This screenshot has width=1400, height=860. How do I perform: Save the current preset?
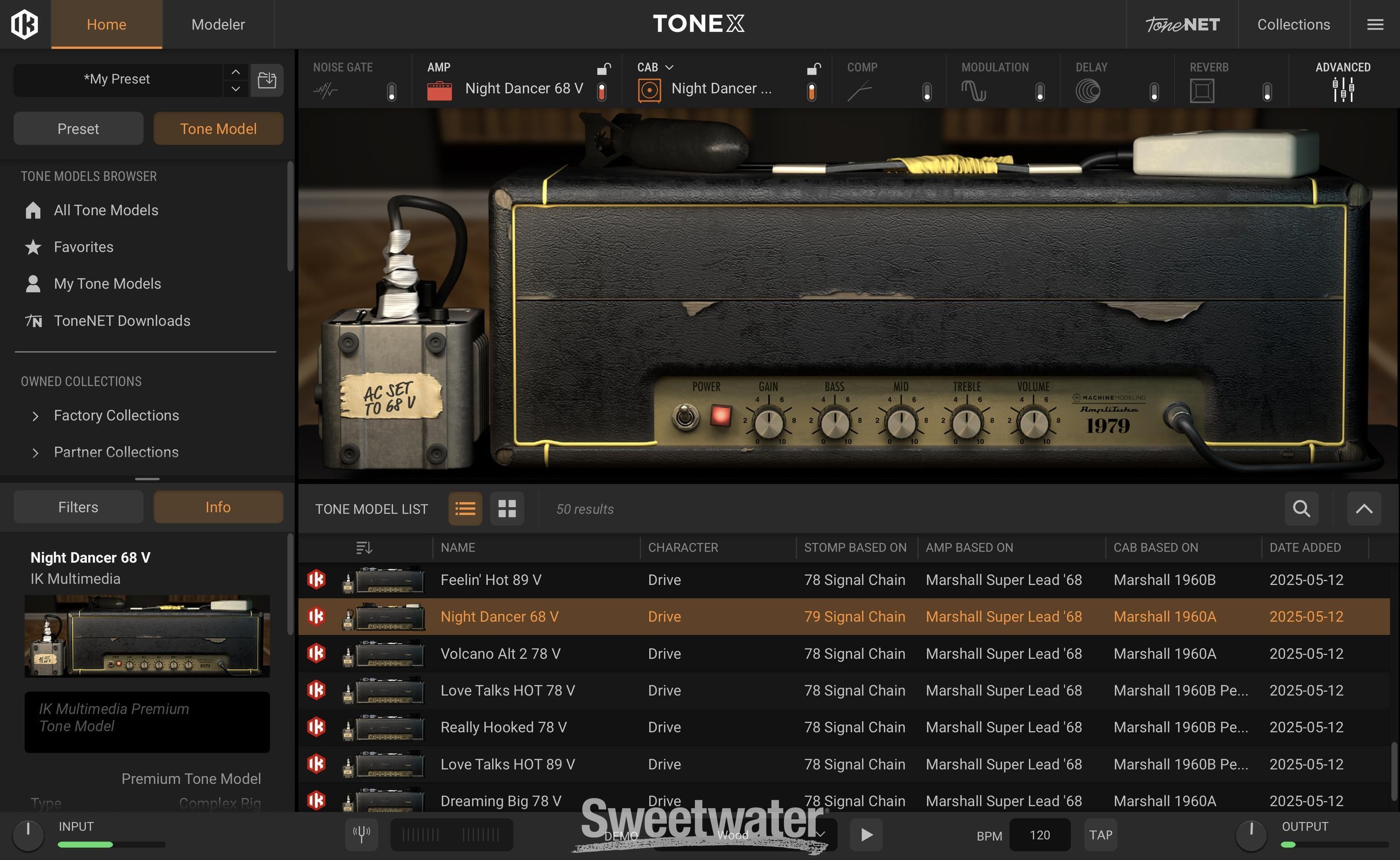point(267,80)
